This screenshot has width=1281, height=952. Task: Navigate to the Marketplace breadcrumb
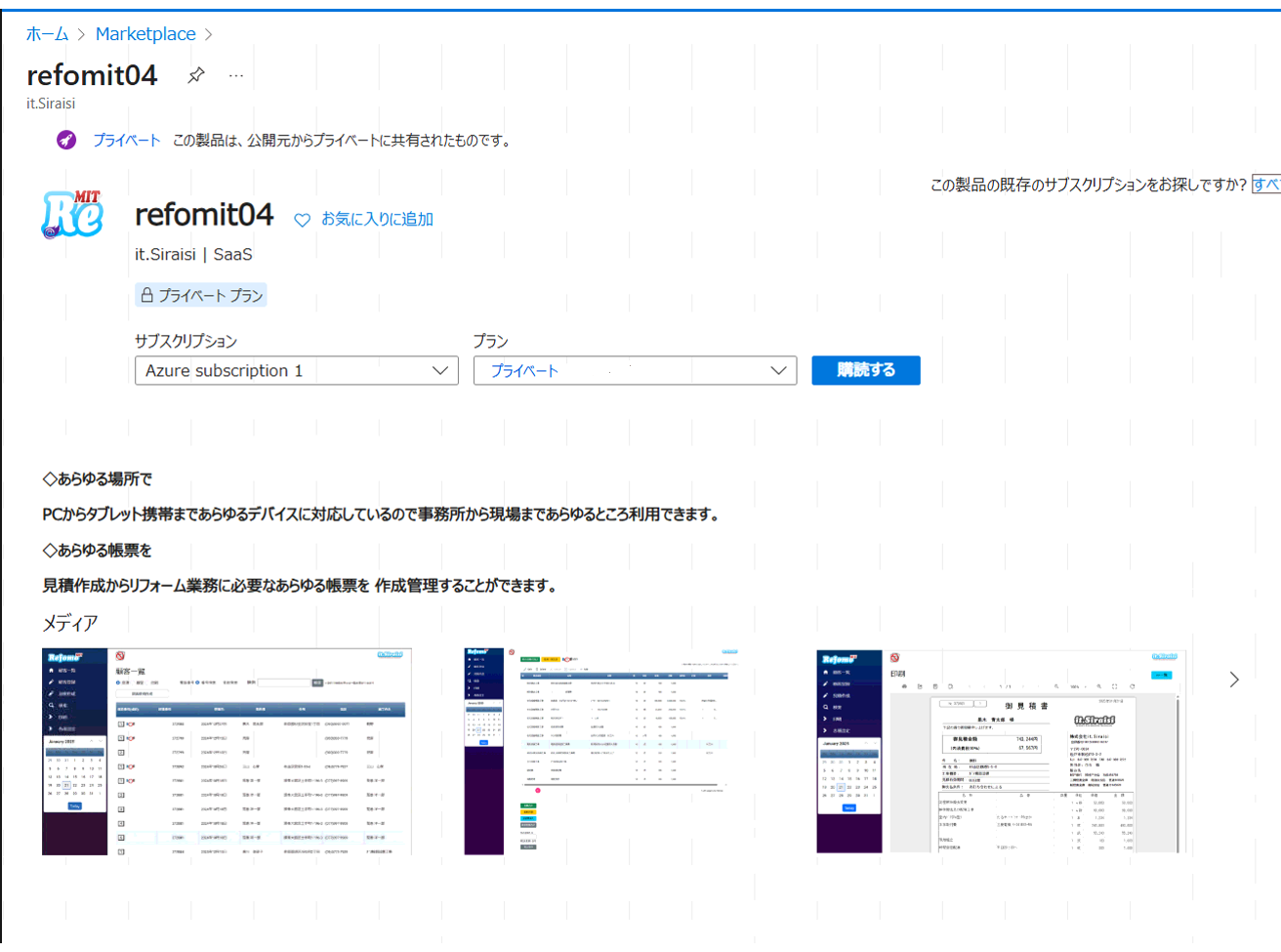click(145, 34)
